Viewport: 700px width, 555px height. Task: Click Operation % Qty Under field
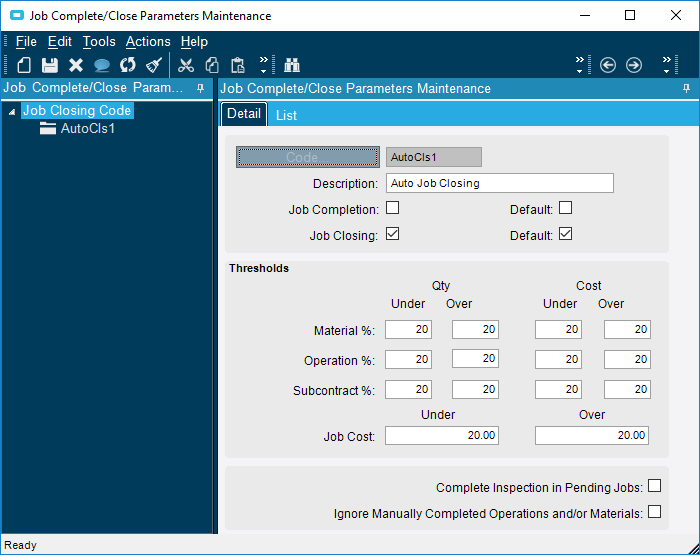click(408, 359)
